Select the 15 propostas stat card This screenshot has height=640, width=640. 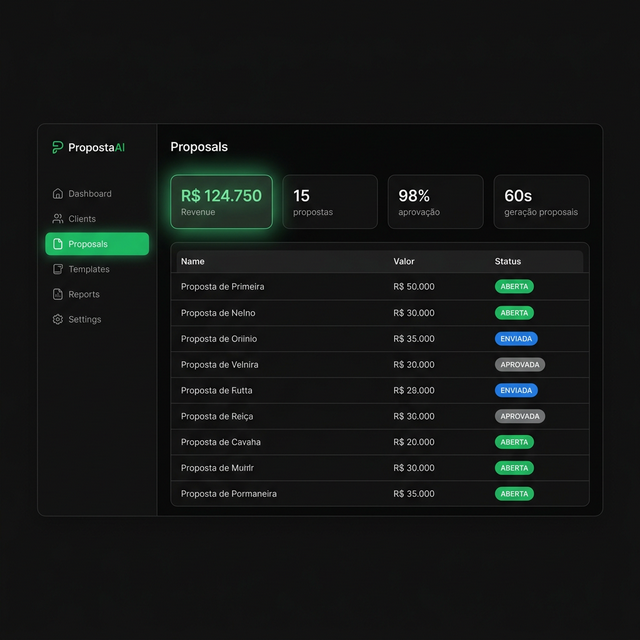click(x=330, y=202)
